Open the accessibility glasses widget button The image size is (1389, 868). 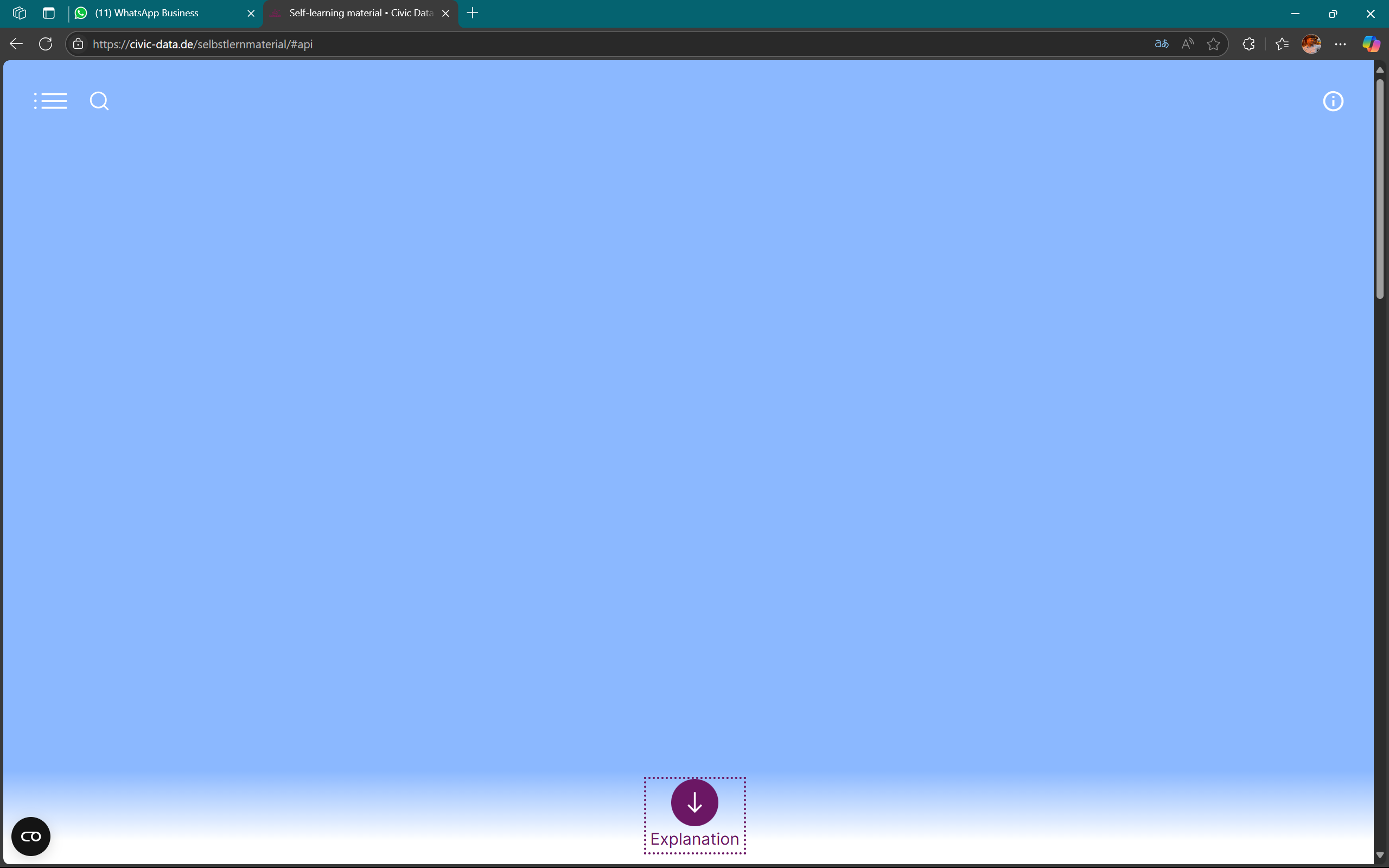pyautogui.click(x=31, y=837)
